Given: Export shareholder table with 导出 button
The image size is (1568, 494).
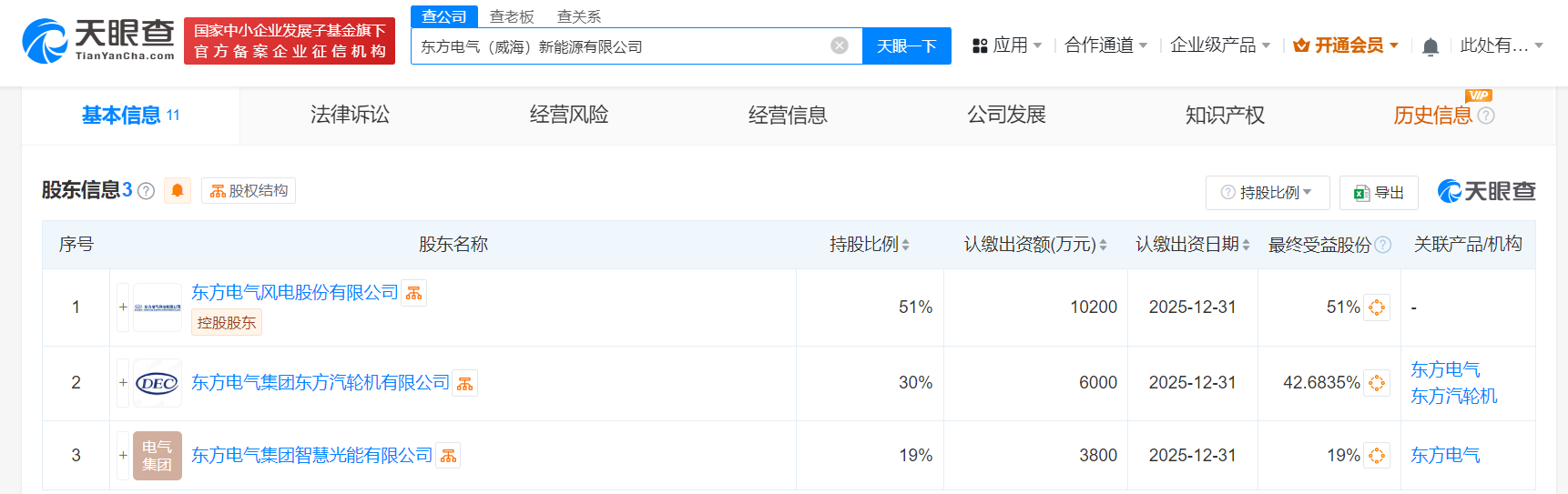Looking at the screenshot, I should click(1379, 193).
